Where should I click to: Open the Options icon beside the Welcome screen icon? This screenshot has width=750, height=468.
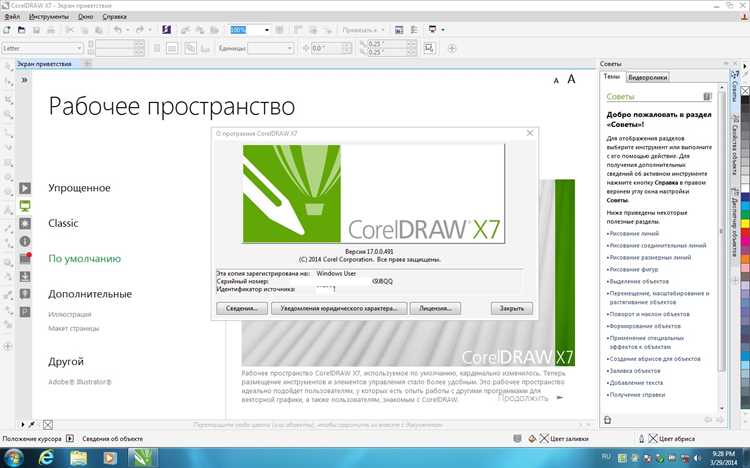[x=414, y=30]
